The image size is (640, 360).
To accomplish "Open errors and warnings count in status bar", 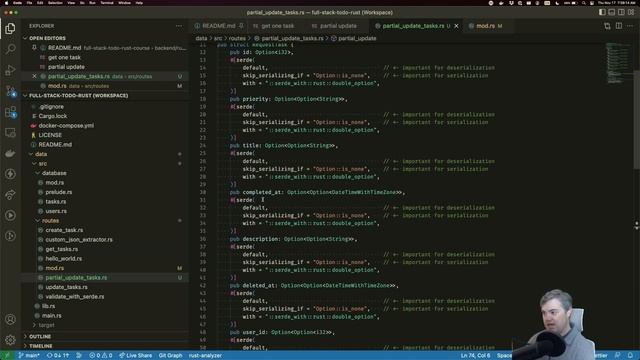I will tap(101, 356).
